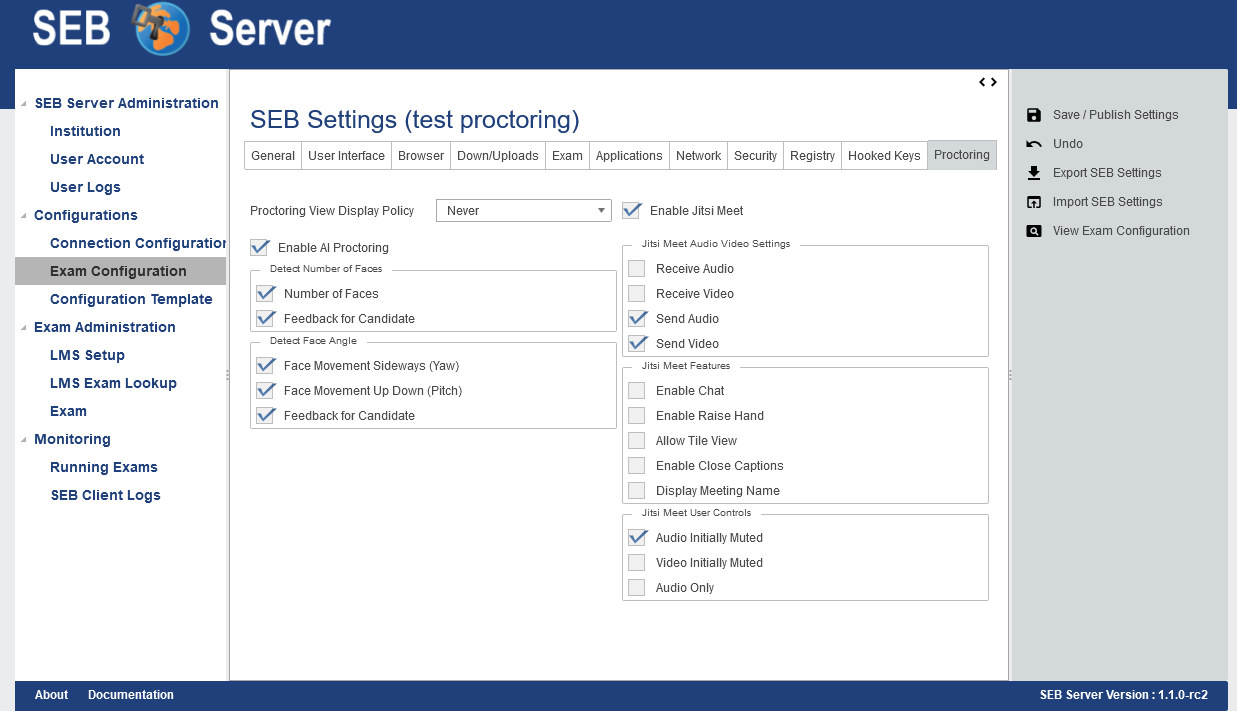The image size is (1237, 711).
Task: Click the Save / Publish Settings disk icon
Action: point(1034,115)
